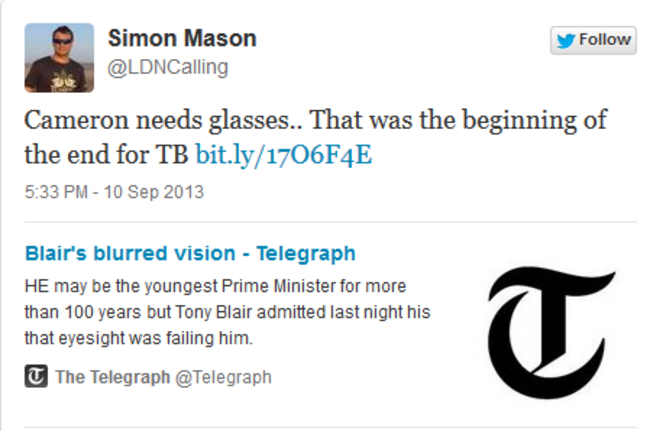Click the @LDNCalling handle
Image resolution: width=650 pixels, height=431 pixels.
(x=168, y=67)
